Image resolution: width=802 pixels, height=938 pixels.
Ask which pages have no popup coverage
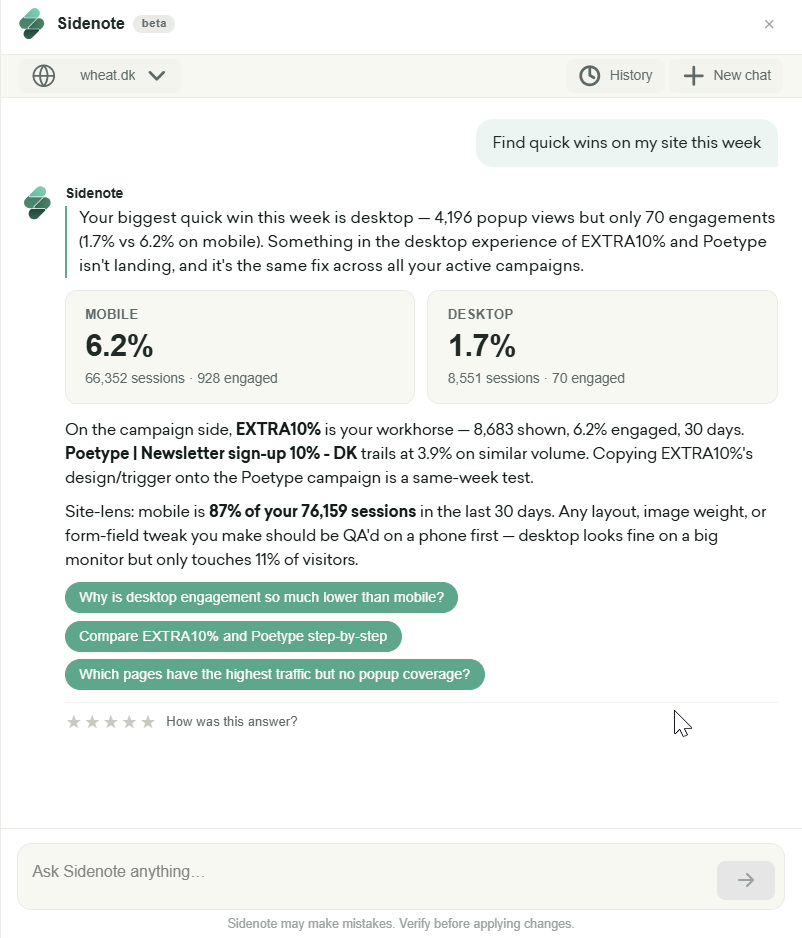tap(275, 674)
